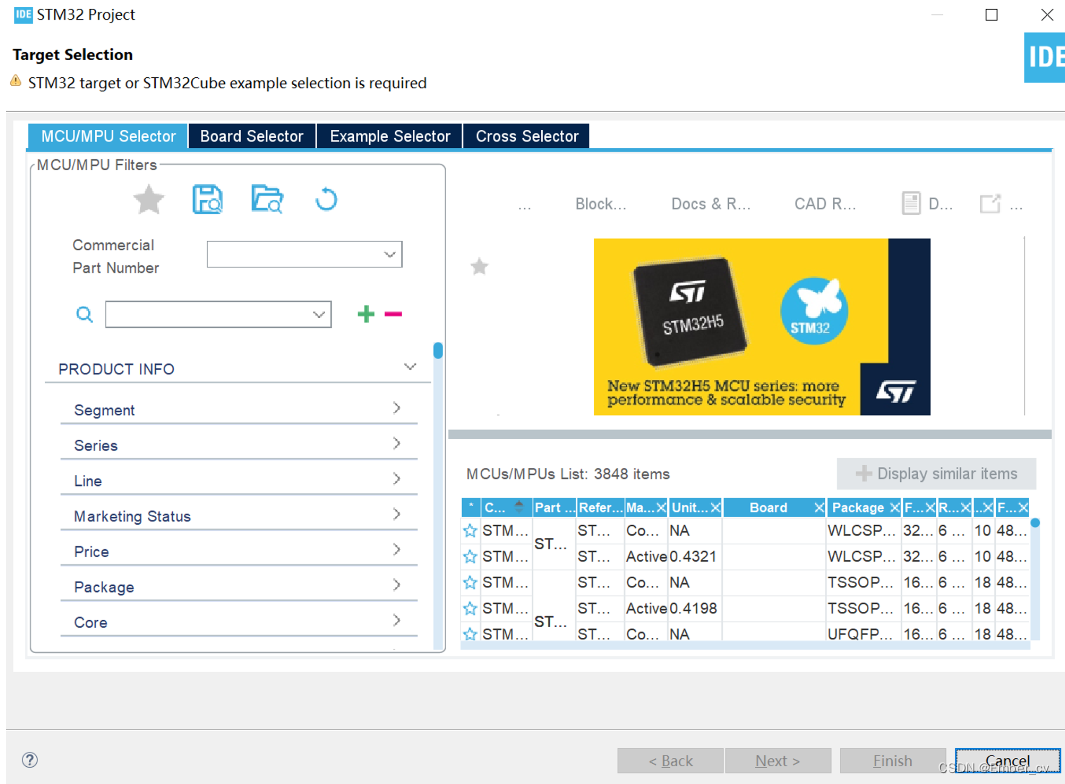Open the Docs & Resources tab

710,204
